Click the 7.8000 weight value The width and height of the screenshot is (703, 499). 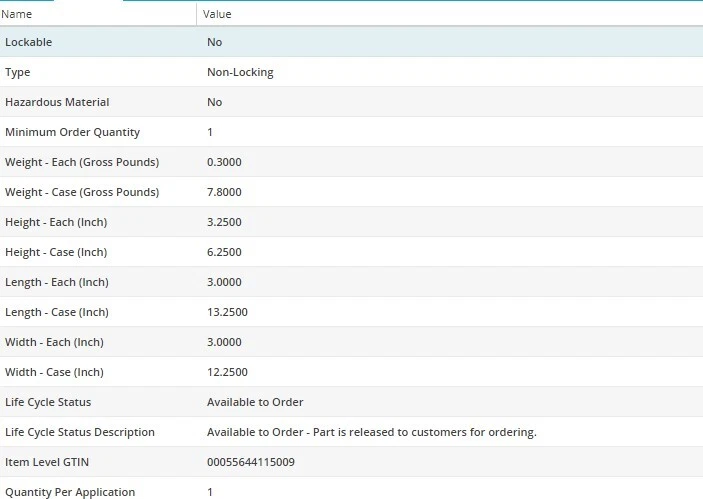click(x=224, y=192)
